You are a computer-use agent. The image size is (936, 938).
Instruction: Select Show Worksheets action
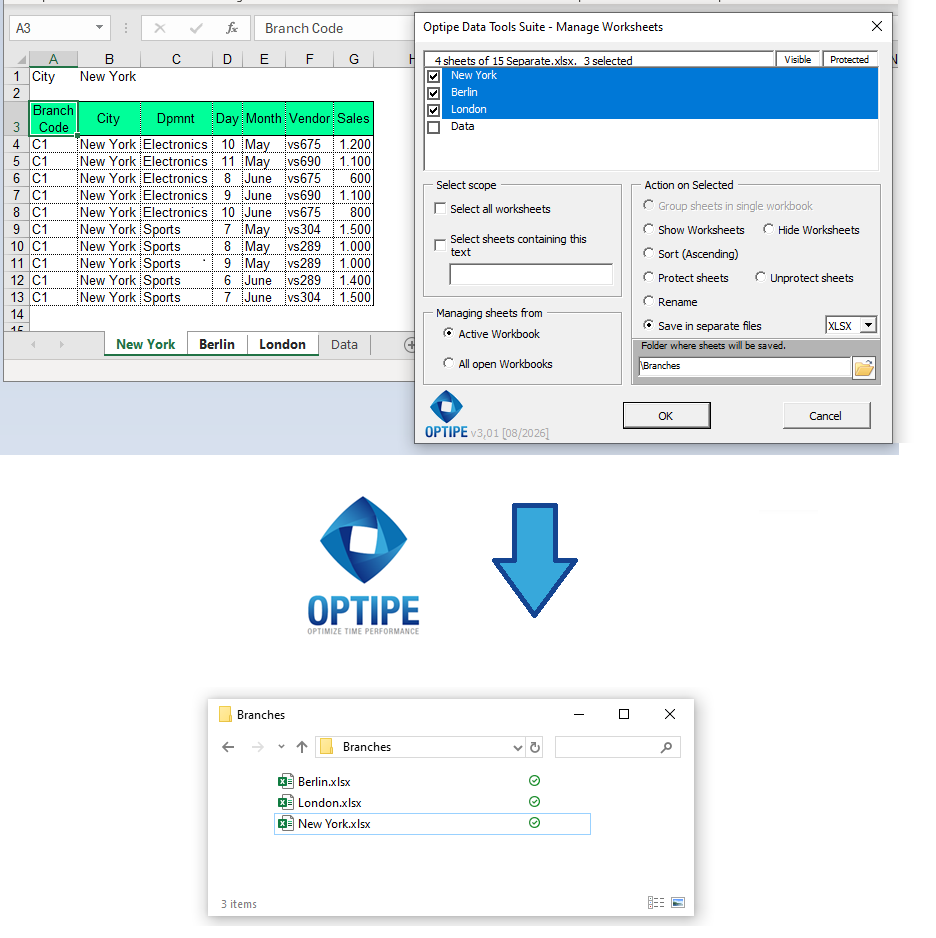(648, 229)
